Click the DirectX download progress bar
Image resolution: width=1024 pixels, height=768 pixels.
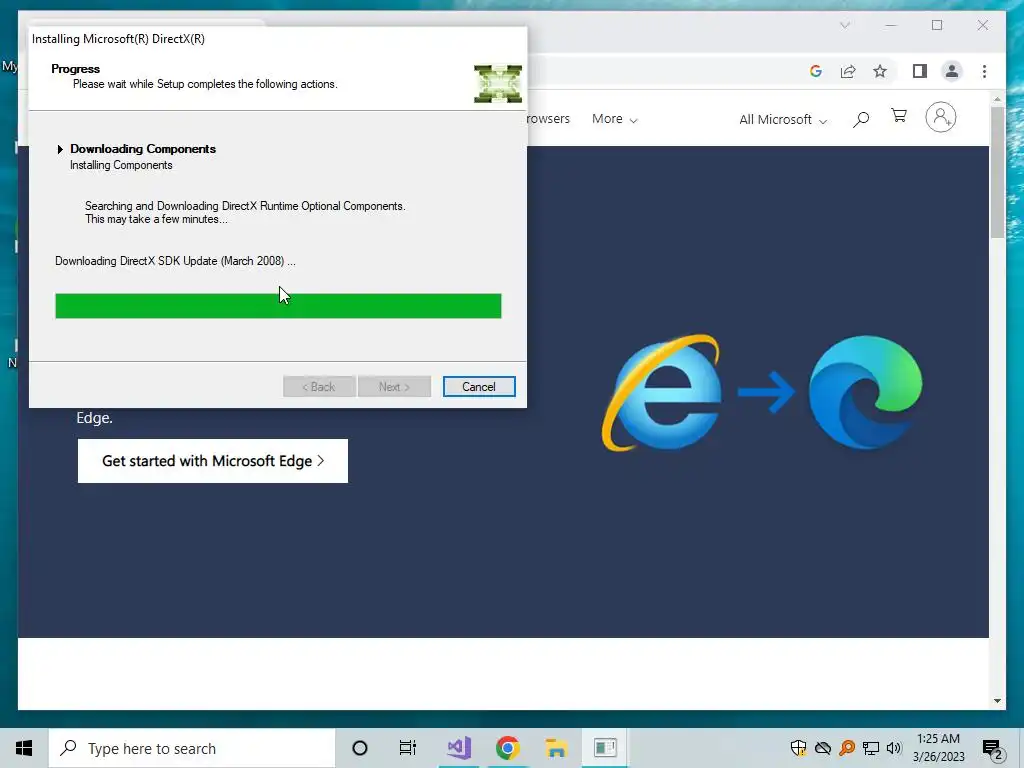tap(278, 306)
